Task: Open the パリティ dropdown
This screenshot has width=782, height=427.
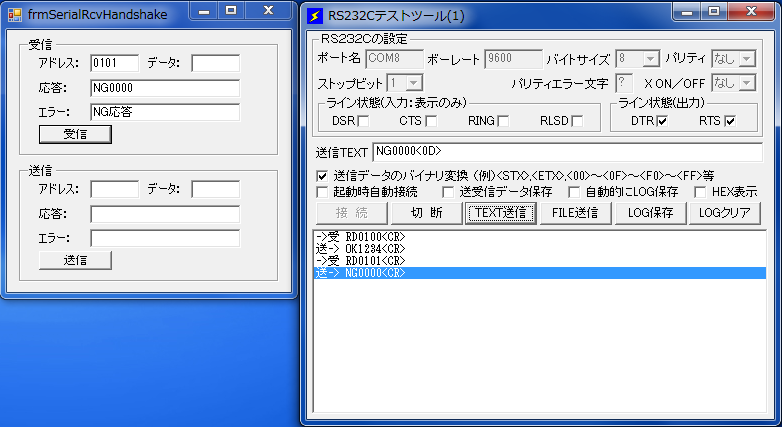Action: click(x=747, y=59)
